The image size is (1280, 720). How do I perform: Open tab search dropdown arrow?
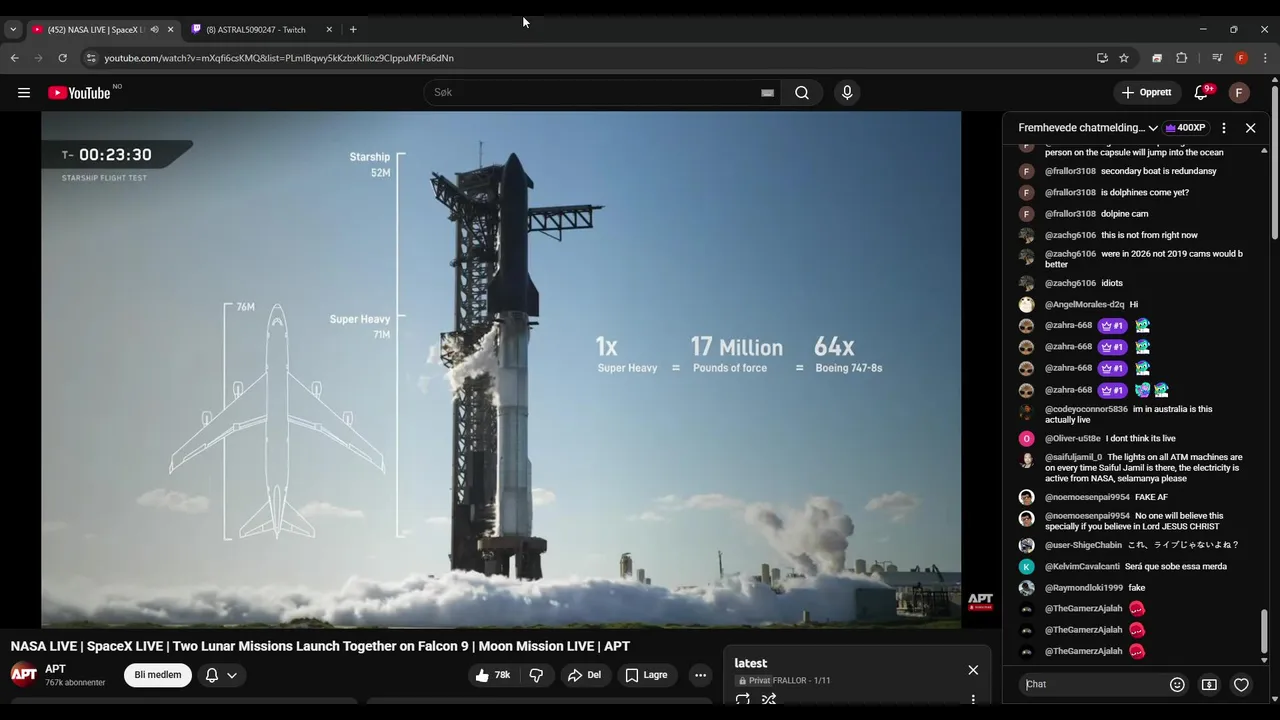(13, 29)
